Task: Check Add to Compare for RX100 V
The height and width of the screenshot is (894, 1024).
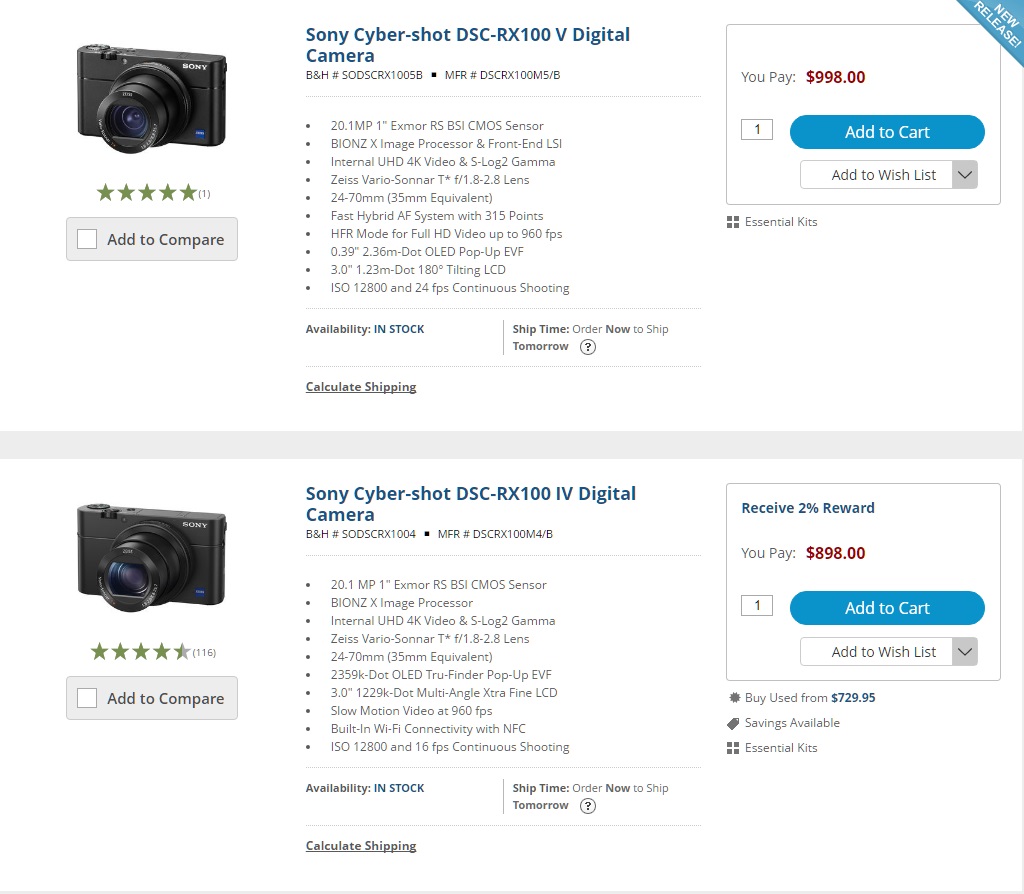Action: pos(87,239)
